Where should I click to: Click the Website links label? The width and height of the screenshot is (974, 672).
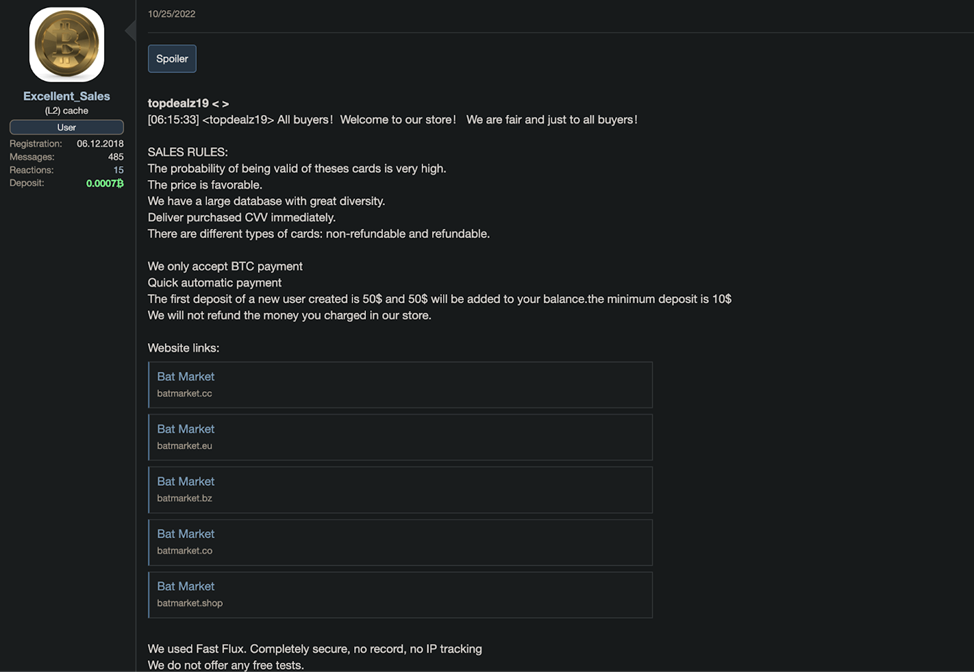coord(183,348)
